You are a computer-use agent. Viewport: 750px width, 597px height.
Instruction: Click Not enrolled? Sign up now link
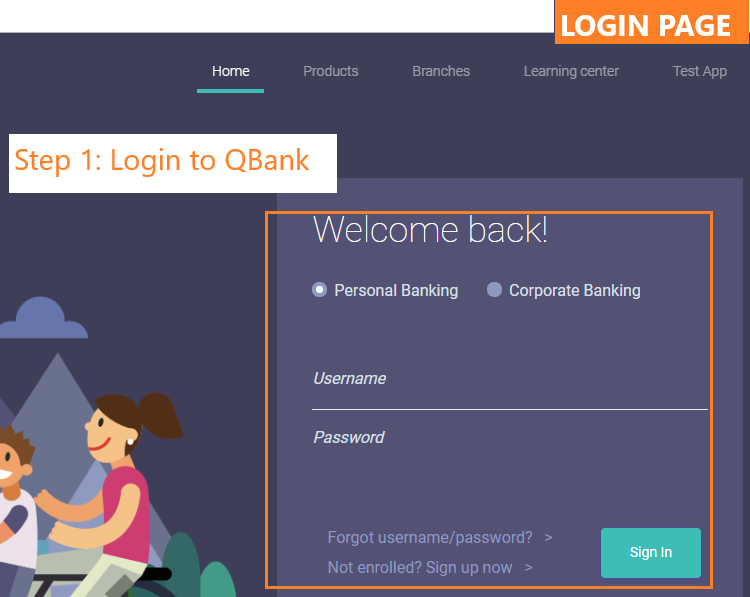(419, 567)
